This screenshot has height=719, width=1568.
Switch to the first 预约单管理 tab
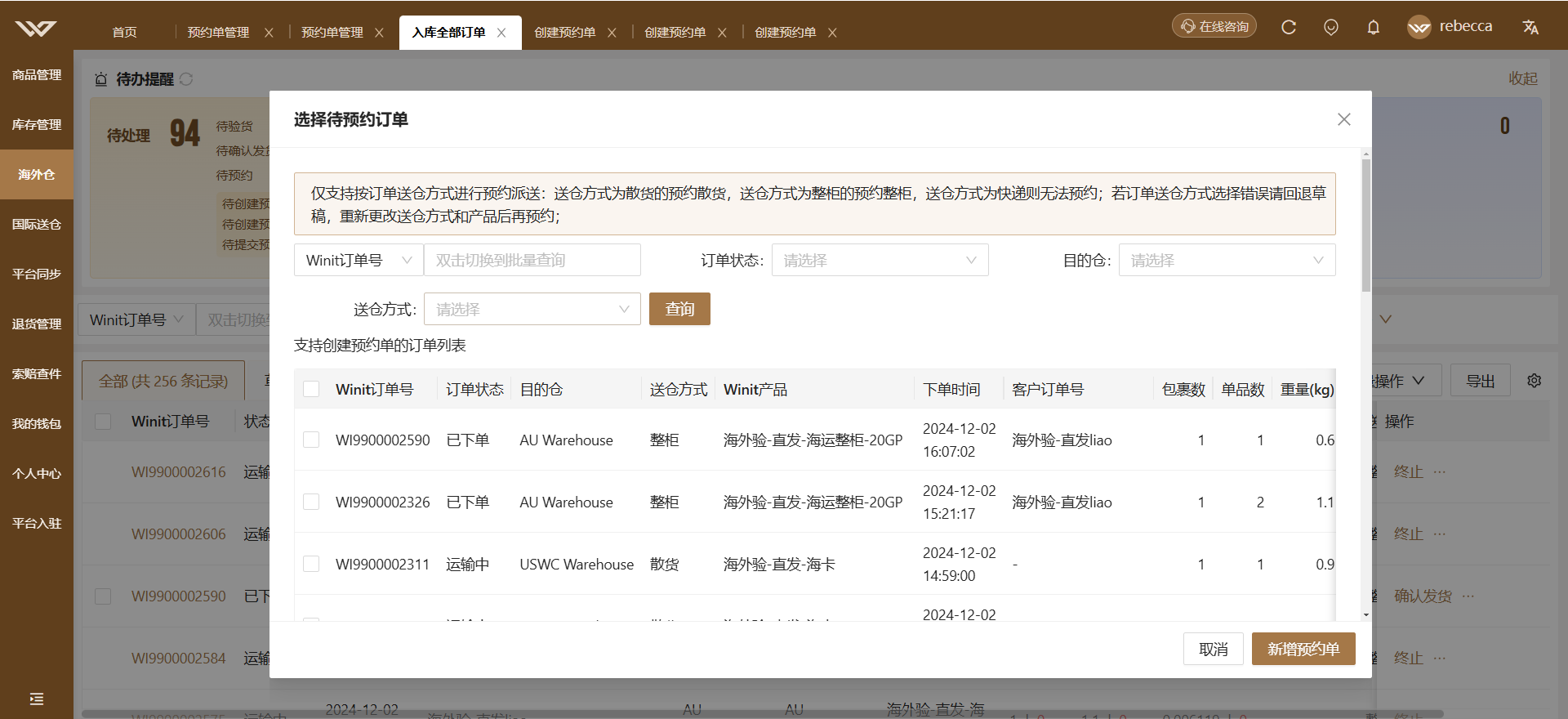pyautogui.click(x=218, y=33)
